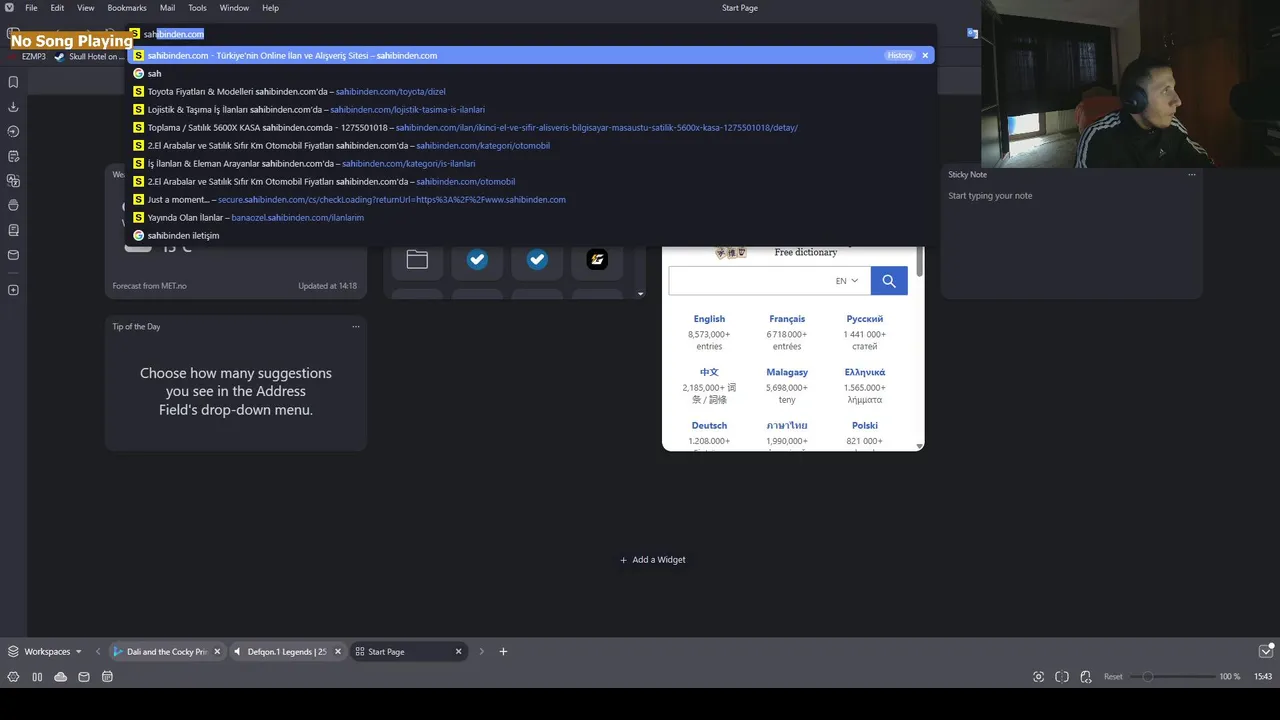Open the black and yellow speed dial tile
The width and height of the screenshot is (1280, 720).
click(x=597, y=260)
